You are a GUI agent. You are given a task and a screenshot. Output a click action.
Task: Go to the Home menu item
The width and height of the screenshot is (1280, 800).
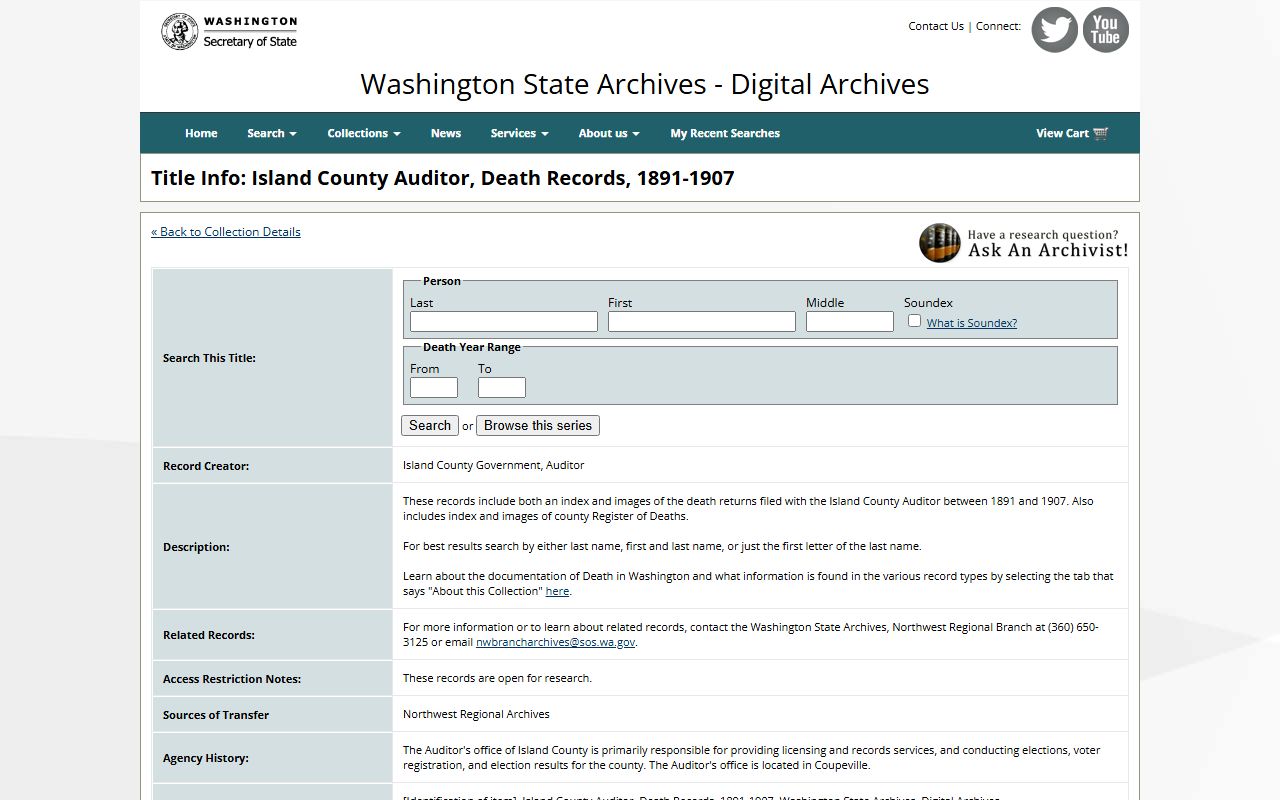coord(201,133)
